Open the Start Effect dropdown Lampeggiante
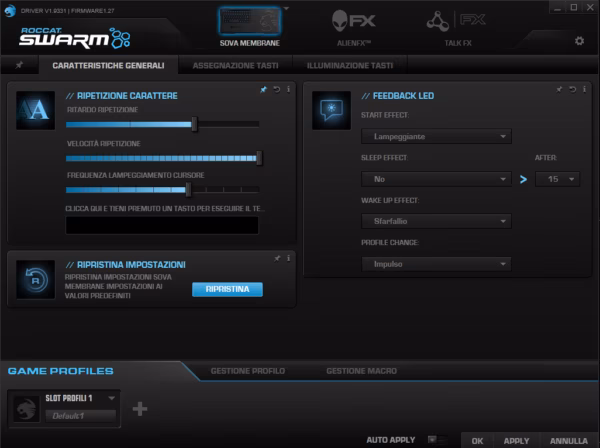The height and width of the screenshot is (448, 600). (x=436, y=136)
